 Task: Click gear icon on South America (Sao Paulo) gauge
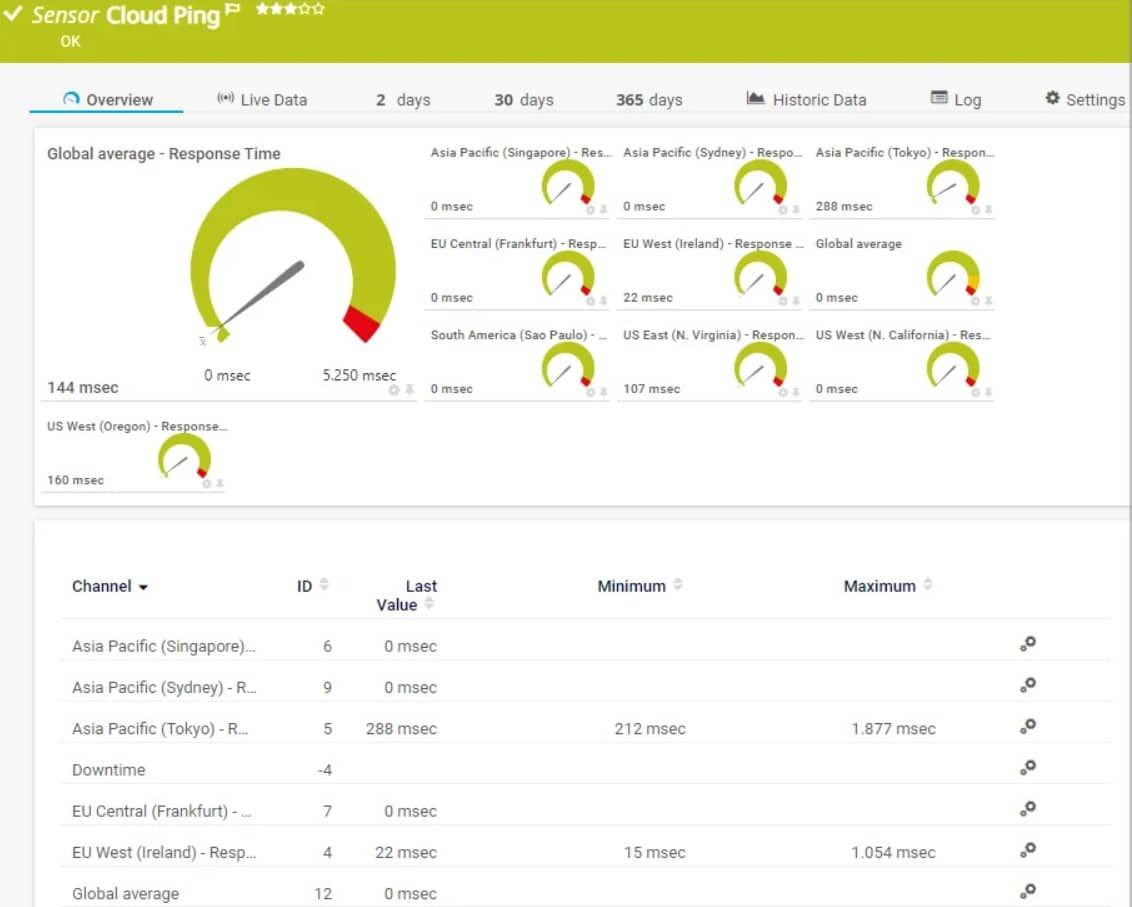pyautogui.click(x=591, y=392)
